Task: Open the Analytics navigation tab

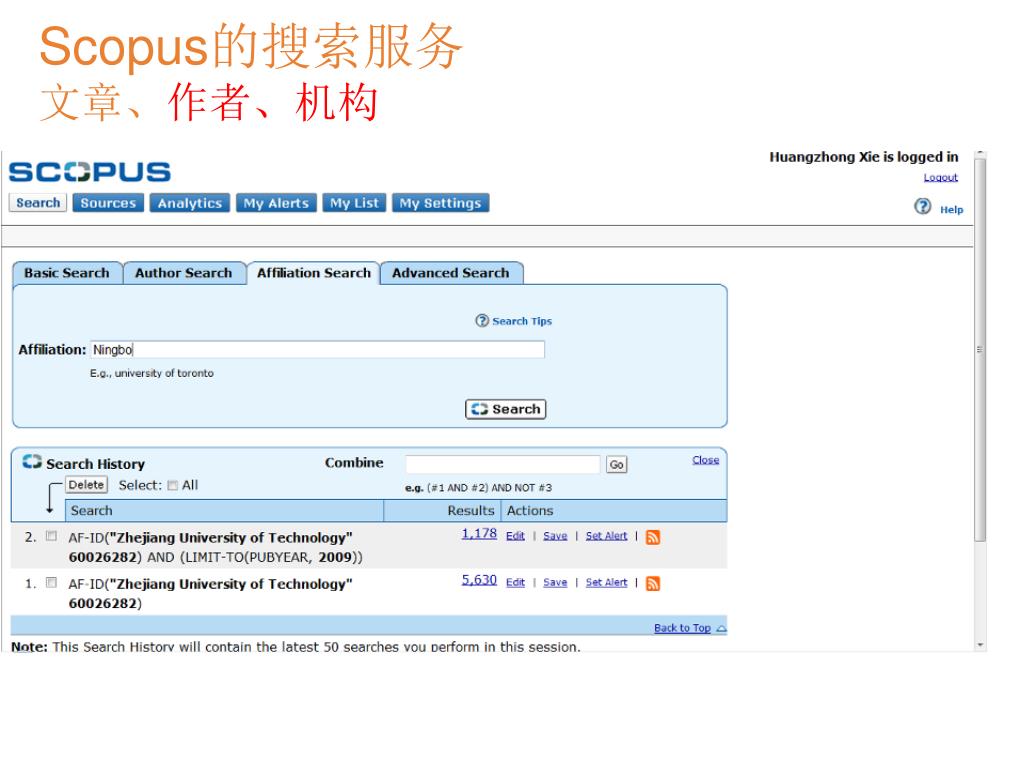Action: (190, 203)
